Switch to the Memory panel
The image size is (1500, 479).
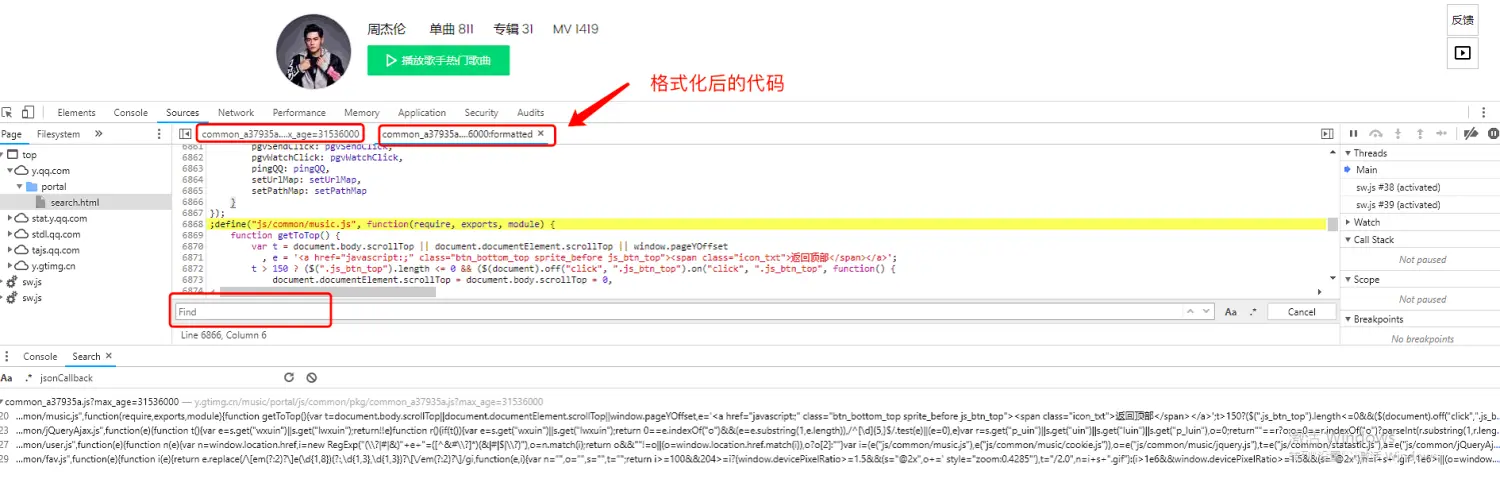tap(362, 113)
